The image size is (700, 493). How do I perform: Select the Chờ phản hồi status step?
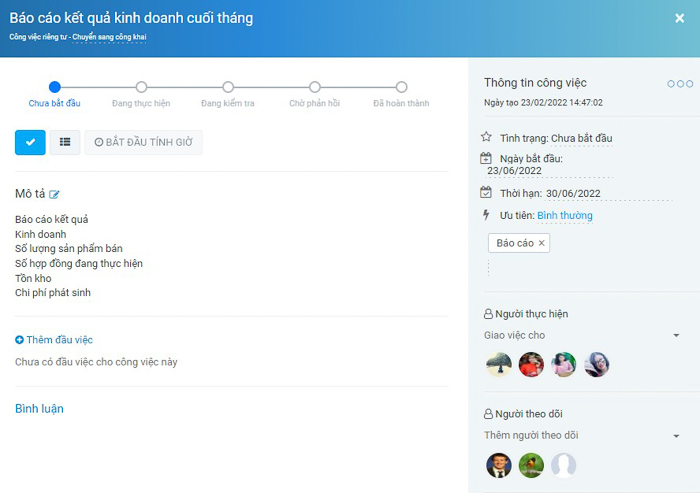[x=314, y=87]
